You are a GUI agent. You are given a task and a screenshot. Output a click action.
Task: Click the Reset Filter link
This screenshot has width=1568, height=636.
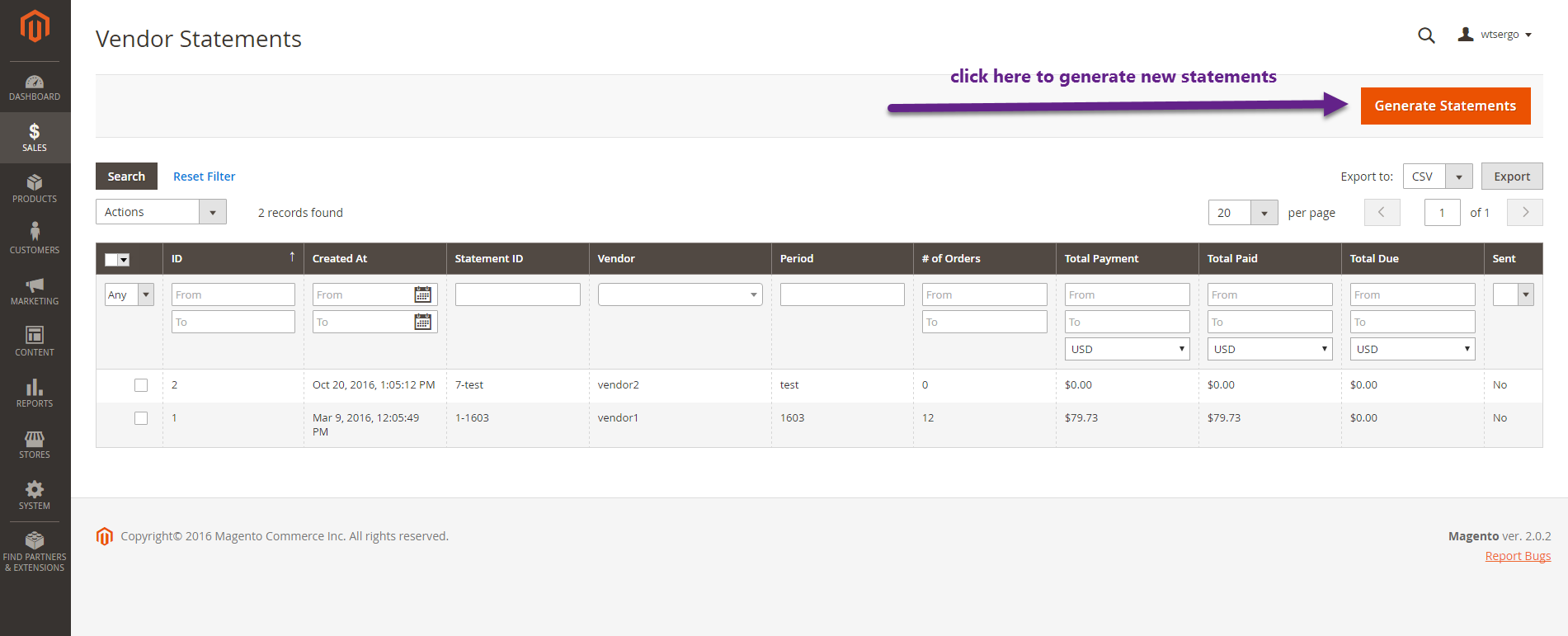pyautogui.click(x=204, y=177)
